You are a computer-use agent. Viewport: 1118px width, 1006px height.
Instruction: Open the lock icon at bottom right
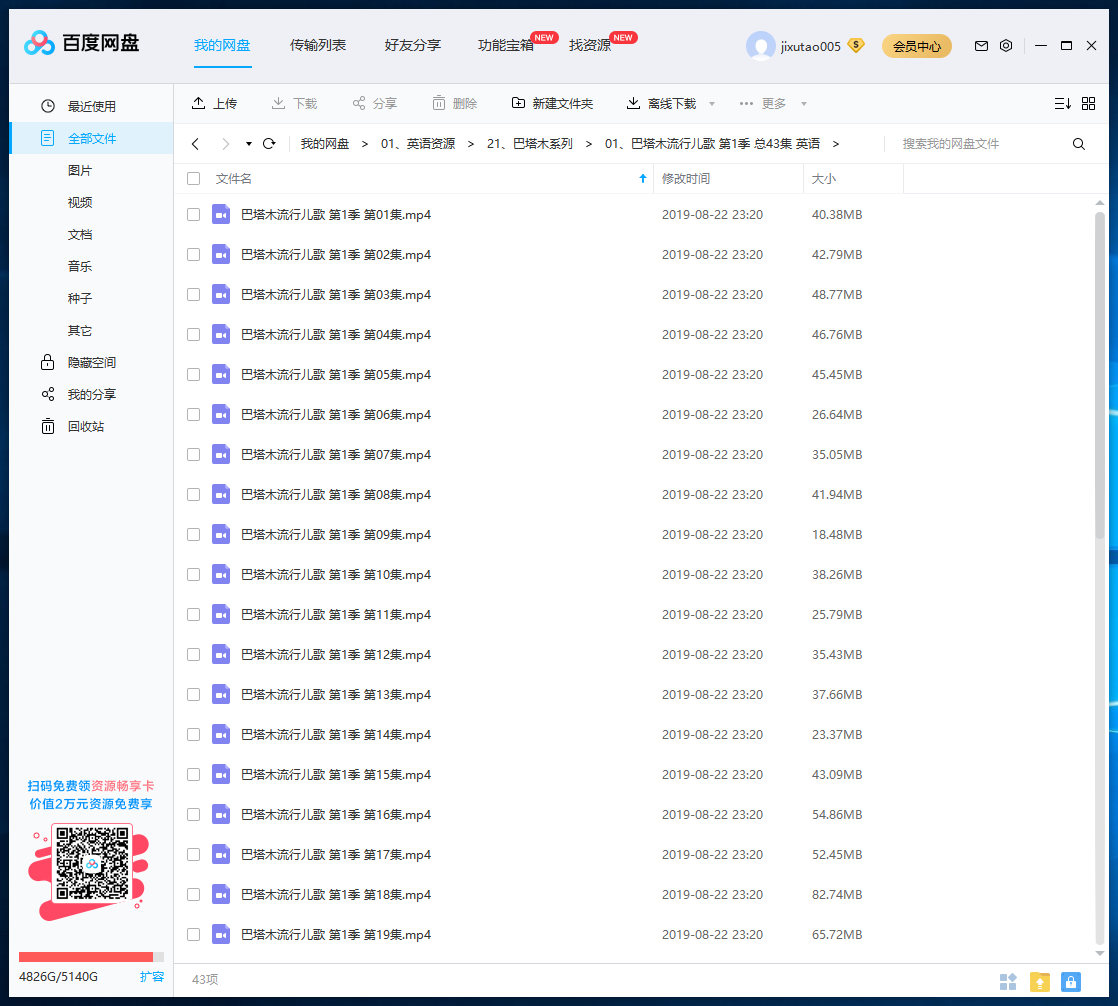pos(1071,981)
